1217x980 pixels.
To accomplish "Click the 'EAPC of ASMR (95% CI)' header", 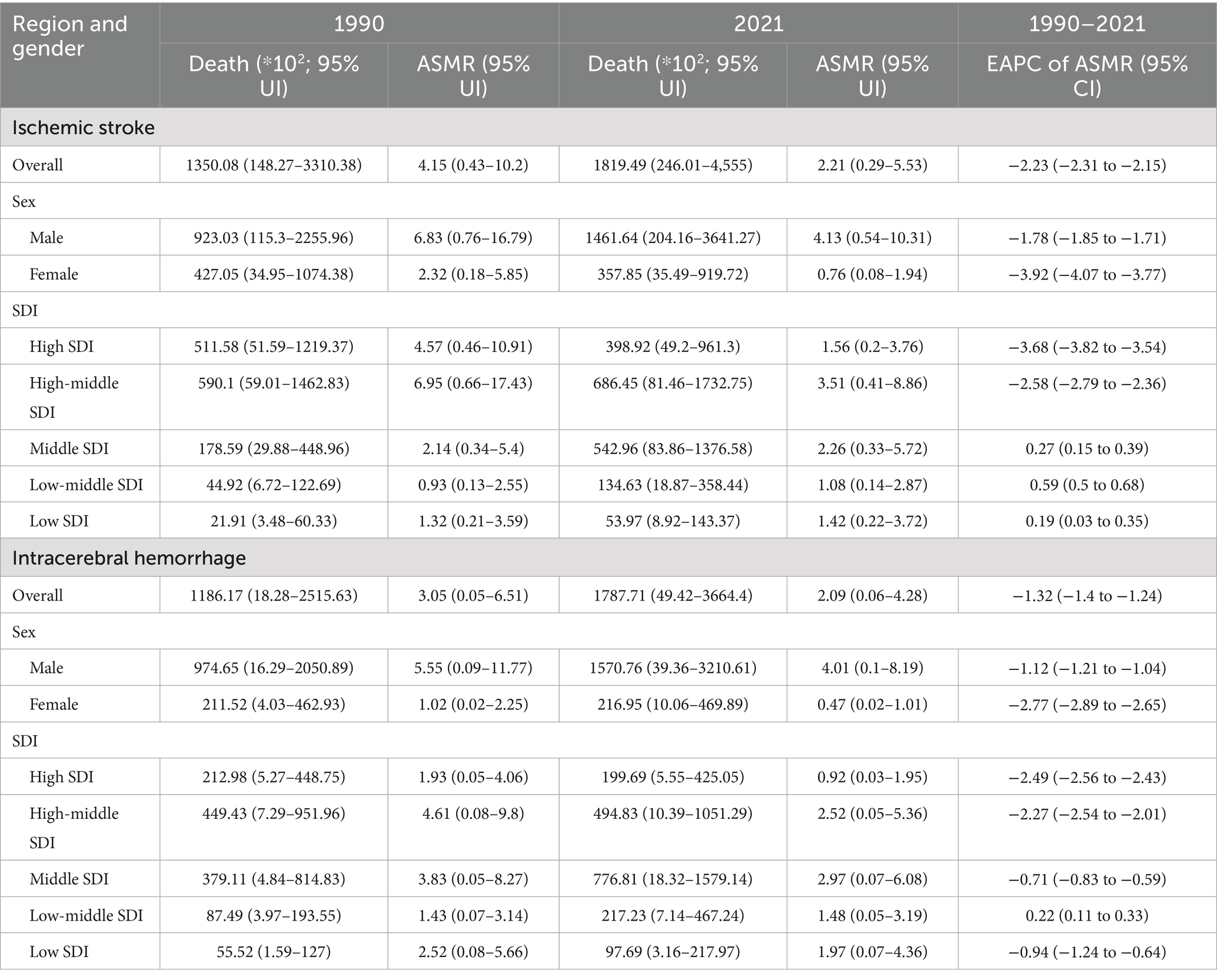I will [1087, 75].
